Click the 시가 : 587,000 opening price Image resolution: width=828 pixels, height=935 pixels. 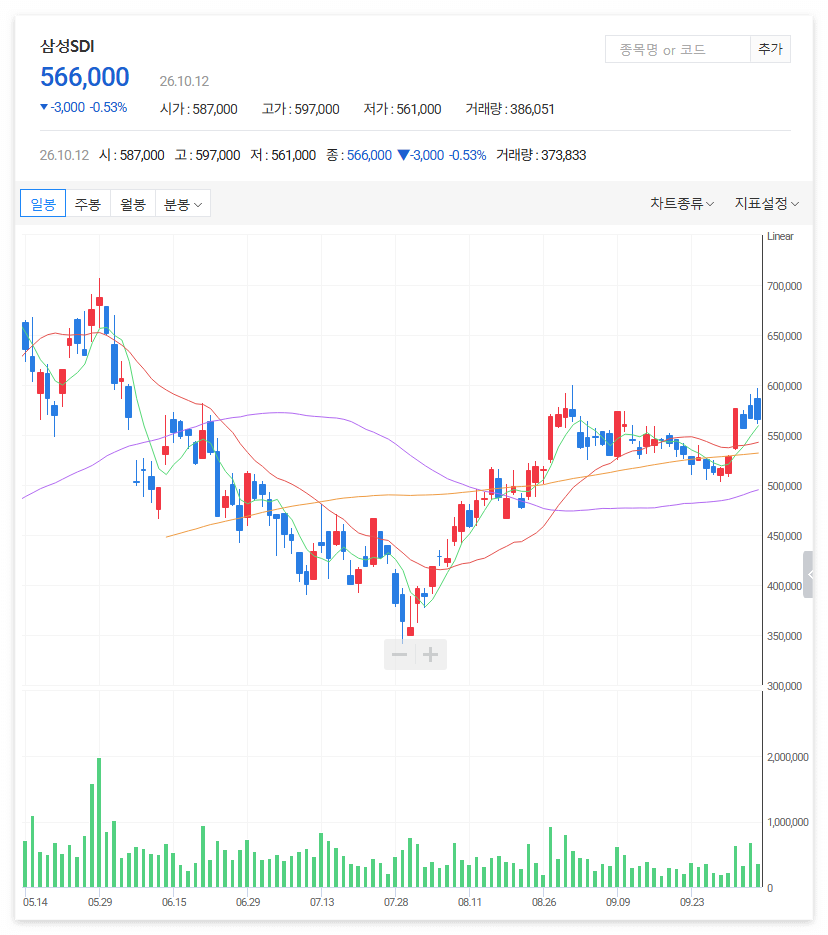[x=199, y=109]
